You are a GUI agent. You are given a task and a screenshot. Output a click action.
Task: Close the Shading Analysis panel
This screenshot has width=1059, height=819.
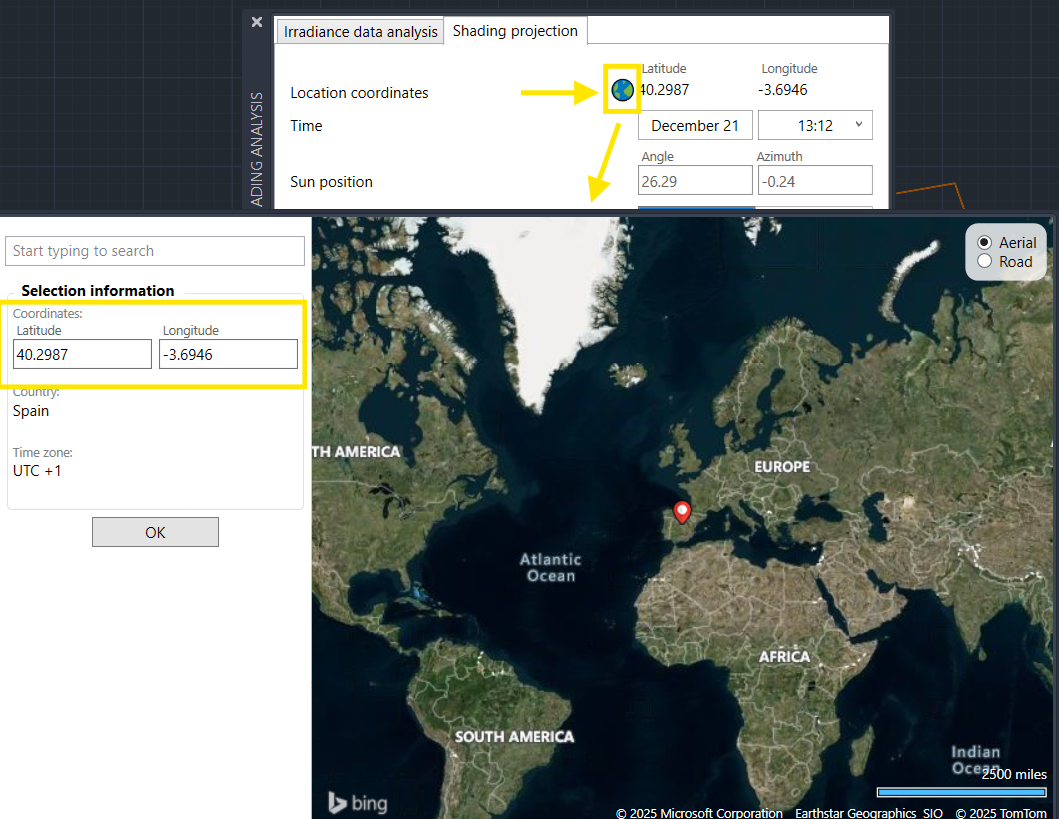(257, 22)
